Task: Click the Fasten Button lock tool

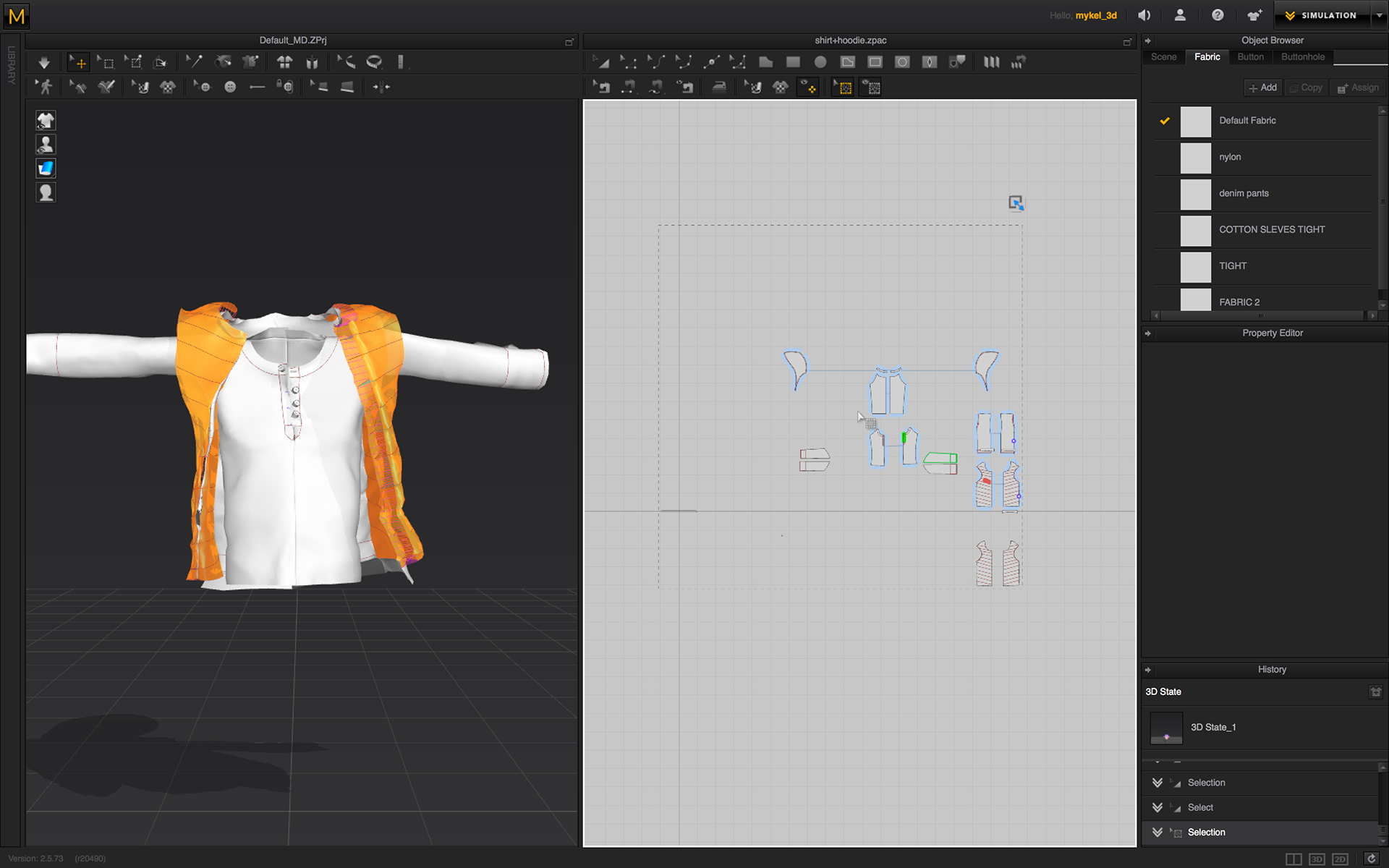Action: [x=285, y=88]
